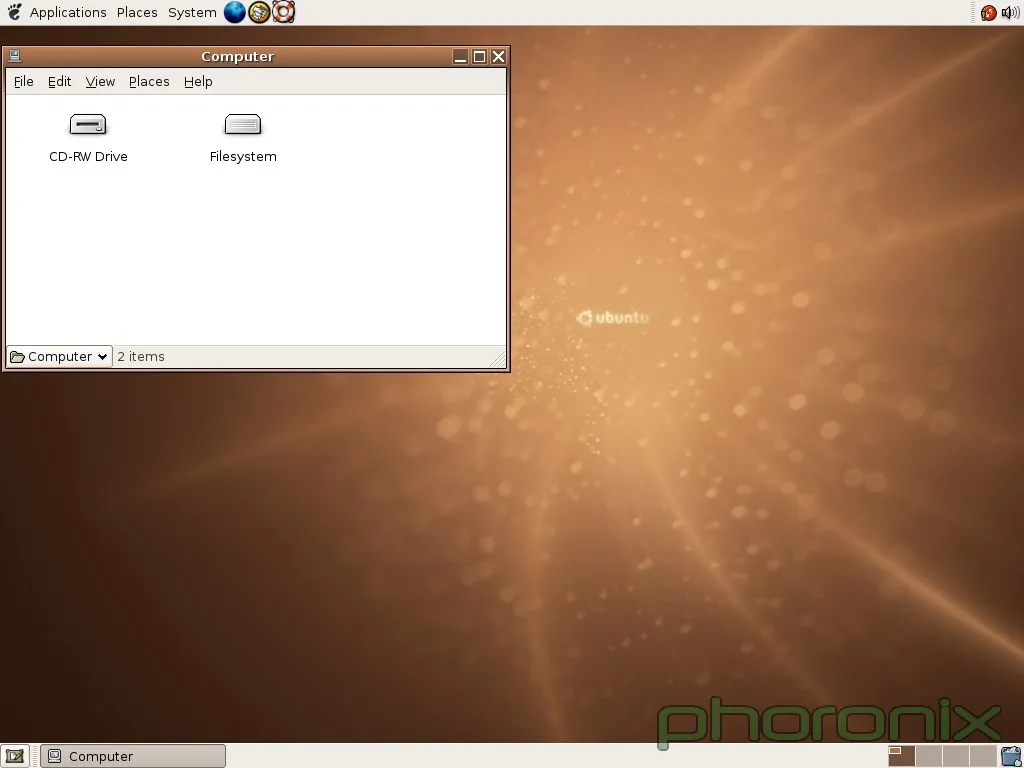
Task: Open the System panel menu
Action: tap(192, 12)
